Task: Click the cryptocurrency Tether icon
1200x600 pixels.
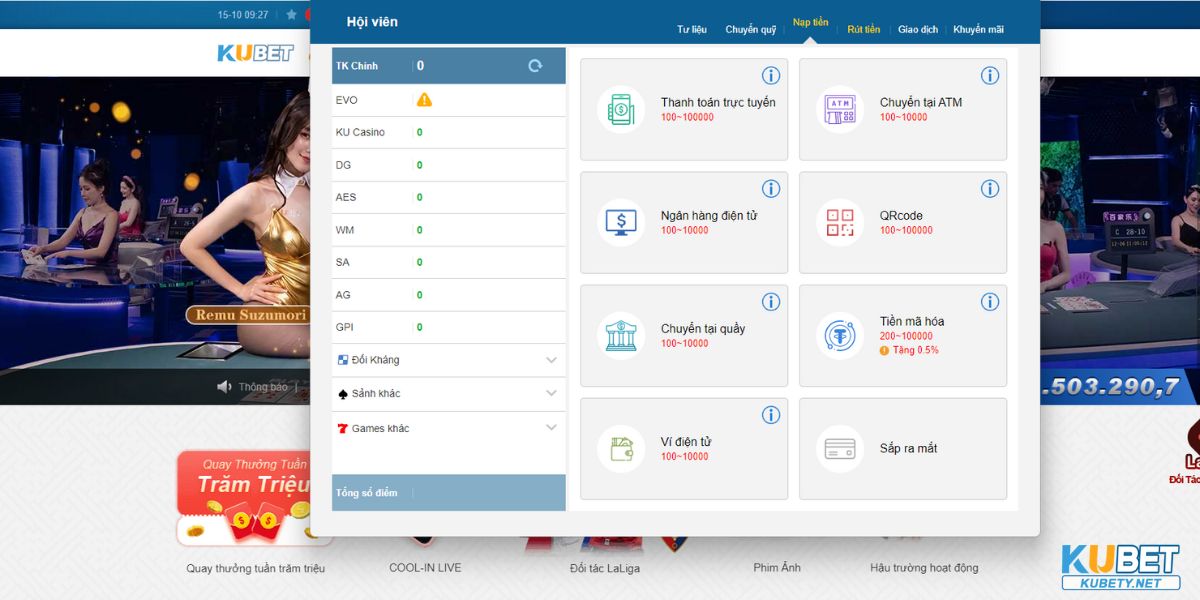Action: [x=840, y=335]
